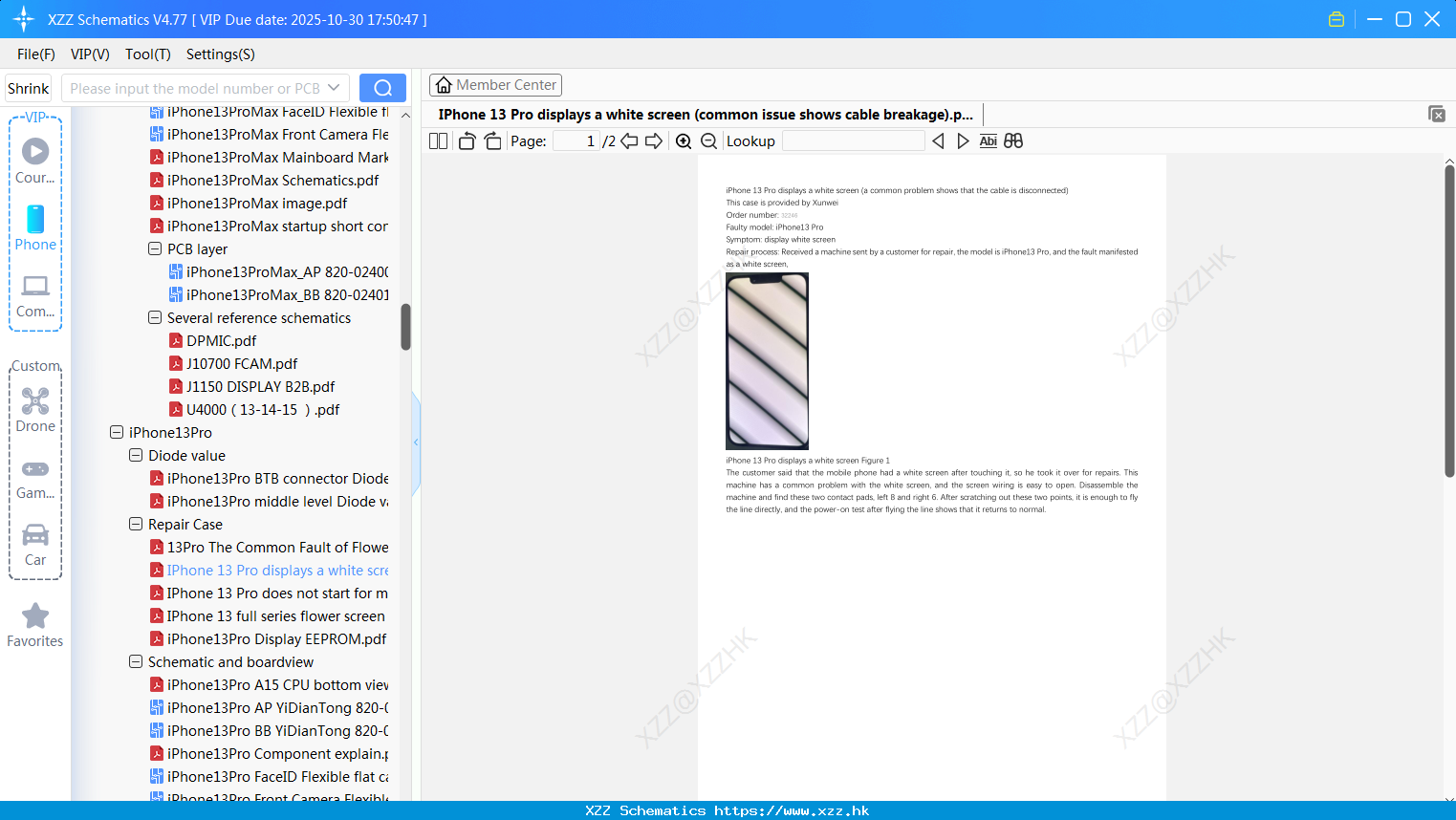Click the blue search button
Screen dimensions: 1456x820
click(382, 88)
